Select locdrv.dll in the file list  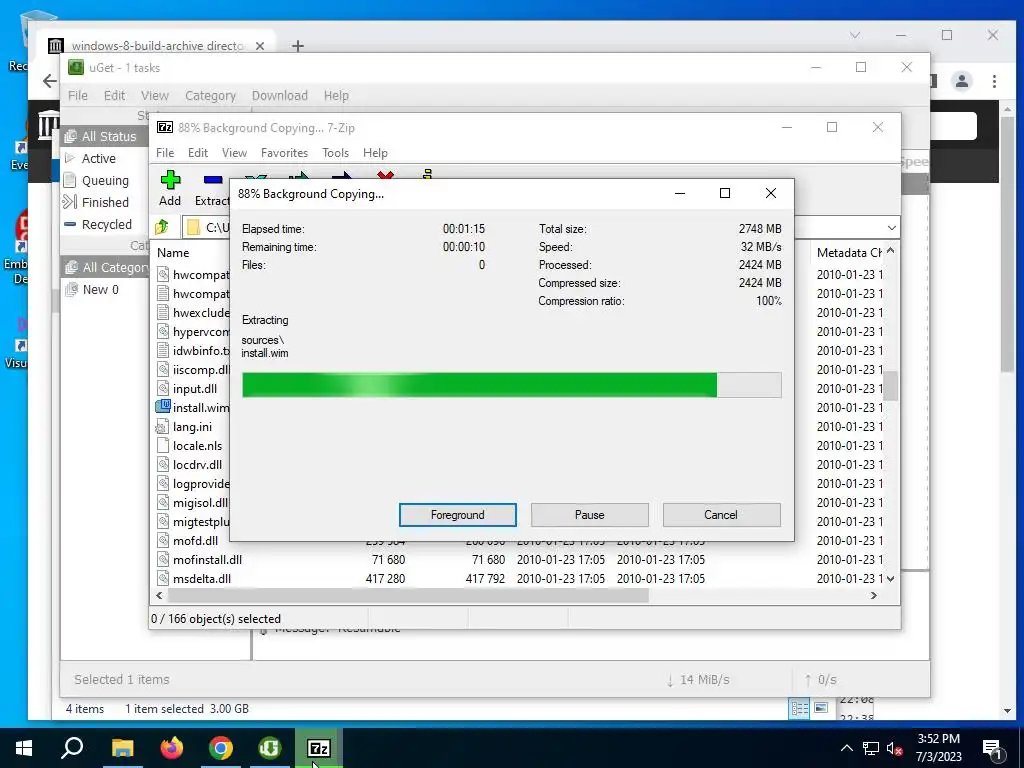click(x=197, y=464)
